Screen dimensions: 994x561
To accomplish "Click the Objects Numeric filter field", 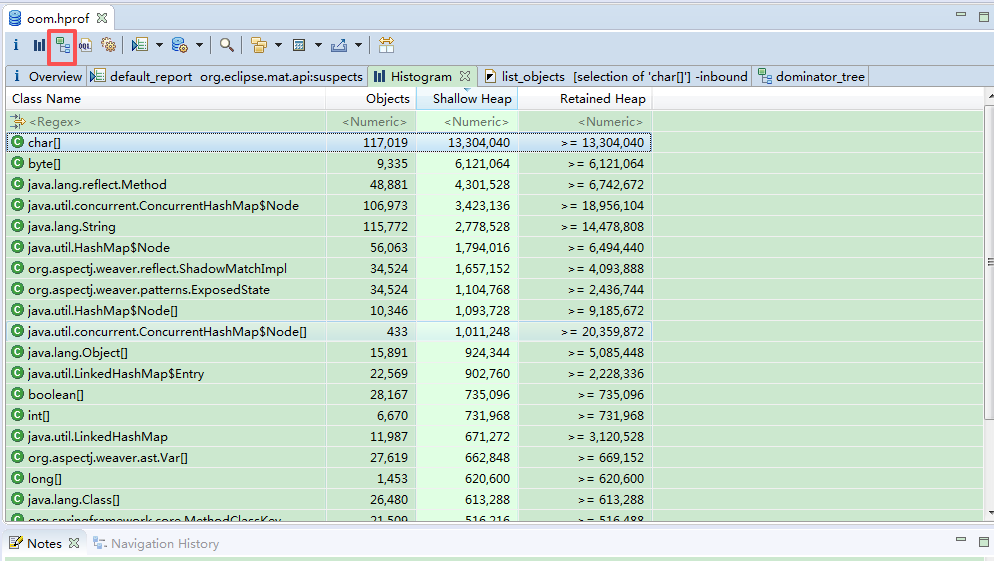I will tap(371, 121).
